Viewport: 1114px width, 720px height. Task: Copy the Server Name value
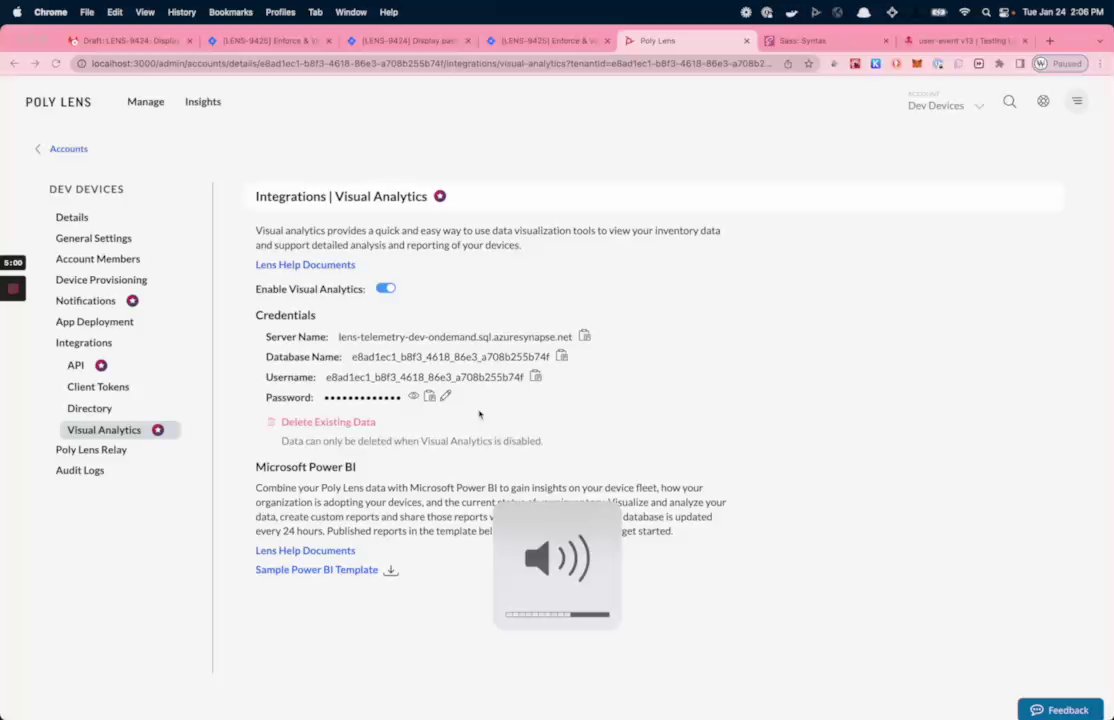pos(584,335)
